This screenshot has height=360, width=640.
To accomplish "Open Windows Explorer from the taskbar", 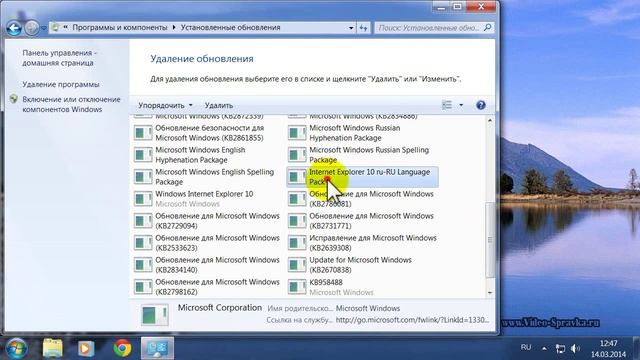I will (x=53, y=348).
